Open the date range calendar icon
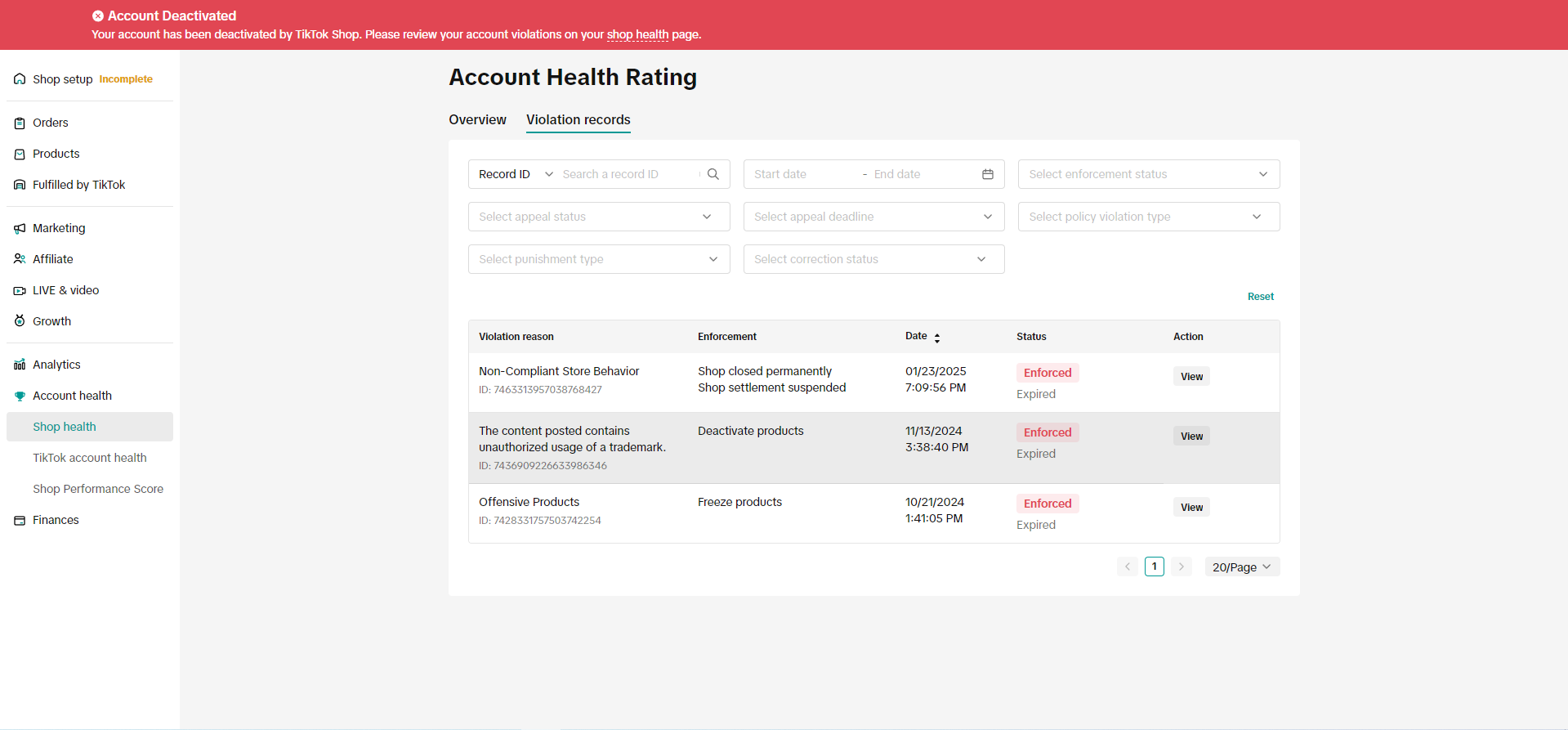The height and width of the screenshot is (730, 1568). click(987, 174)
